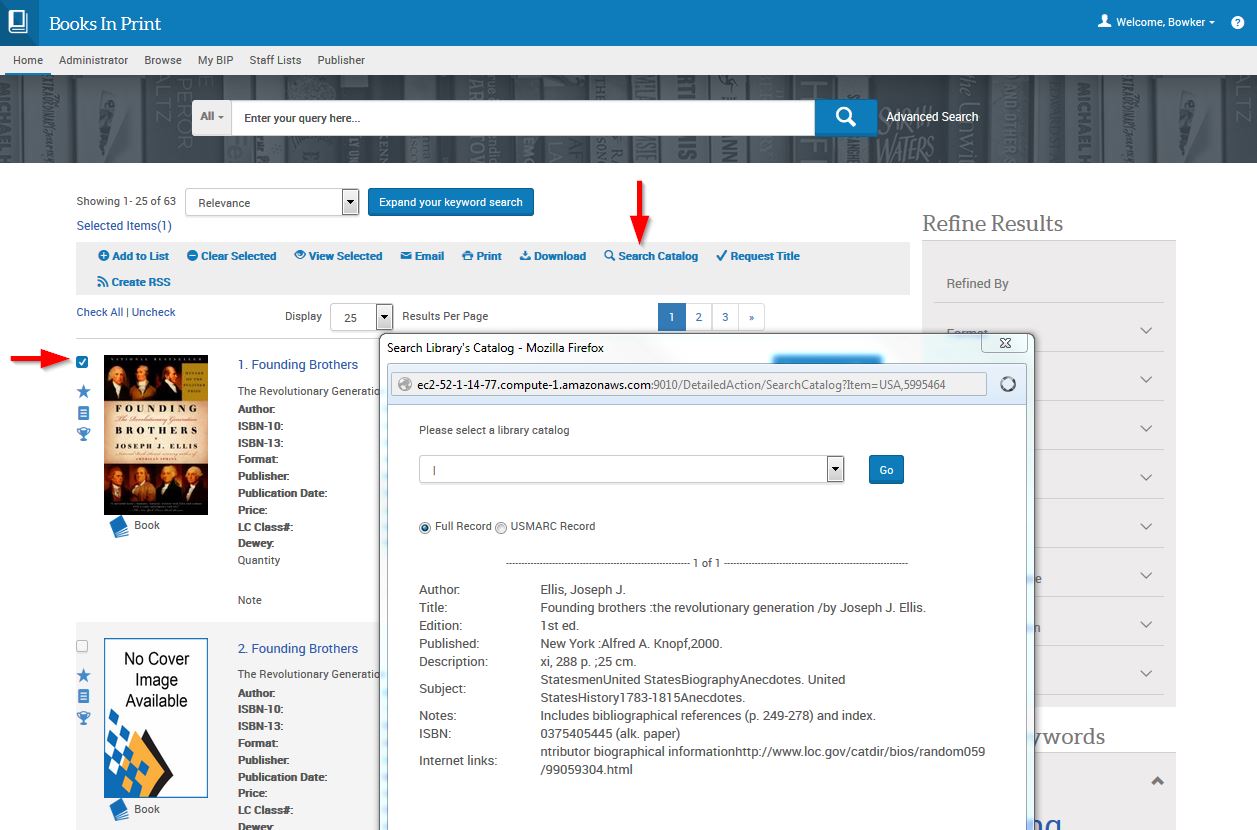
Task: Click trophy icon for second Founding Brothers
Action: coord(83,717)
